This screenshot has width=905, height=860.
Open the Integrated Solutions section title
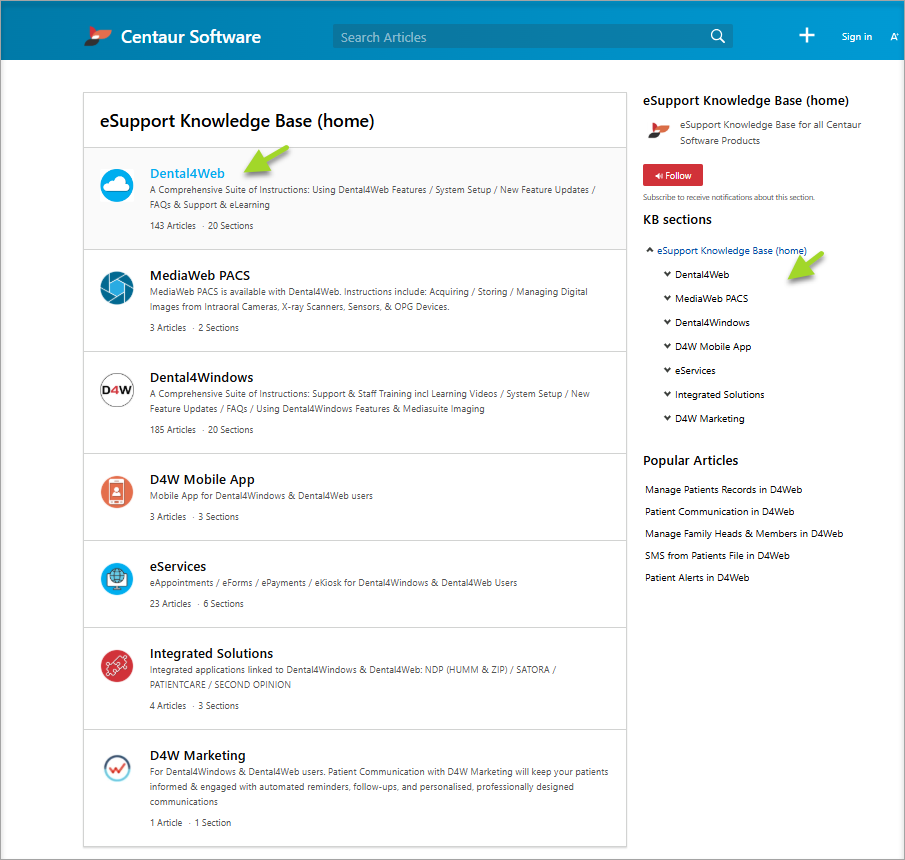(211, 653)
